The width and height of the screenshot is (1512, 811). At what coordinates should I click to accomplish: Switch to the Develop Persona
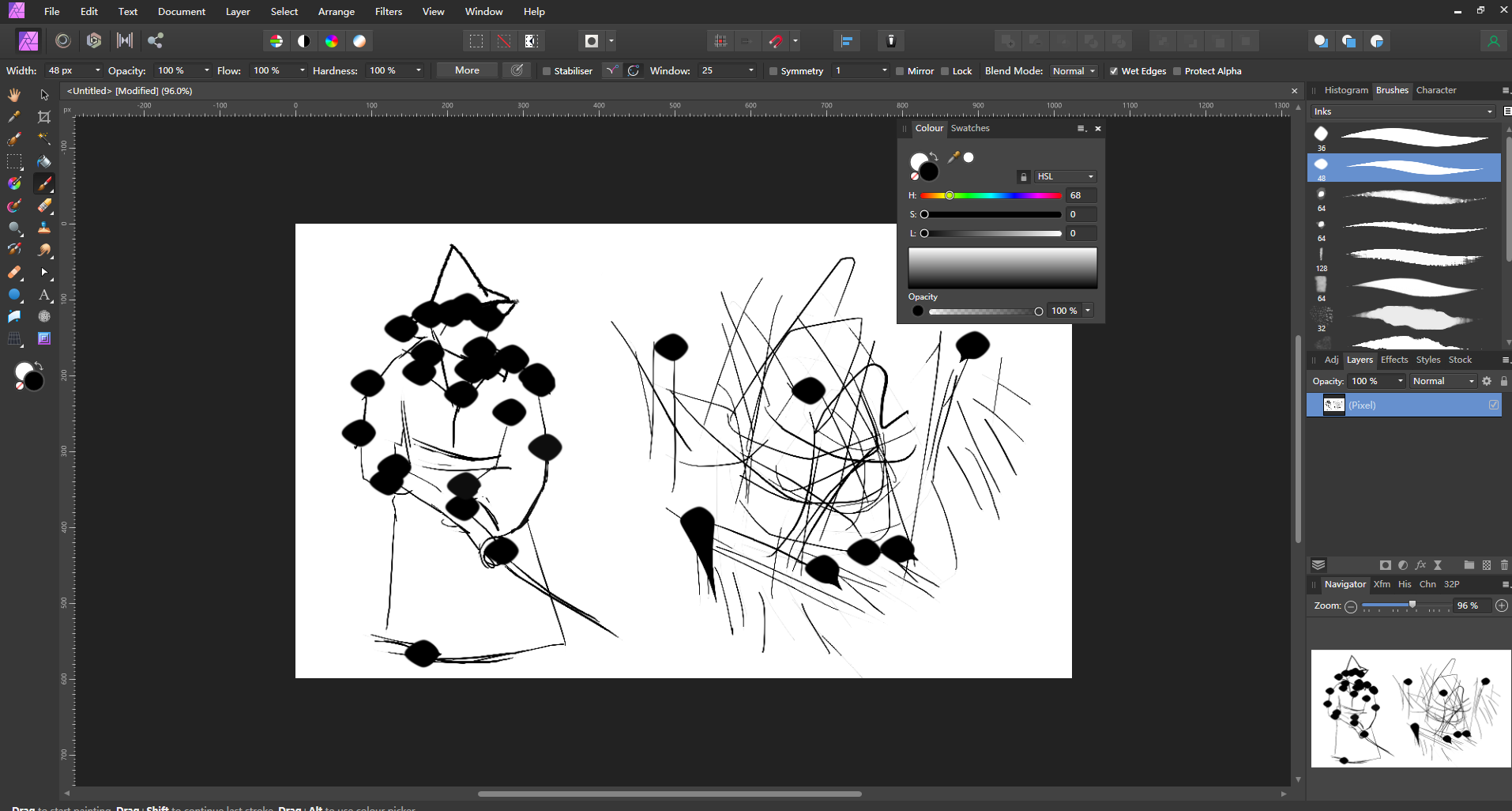94,40
